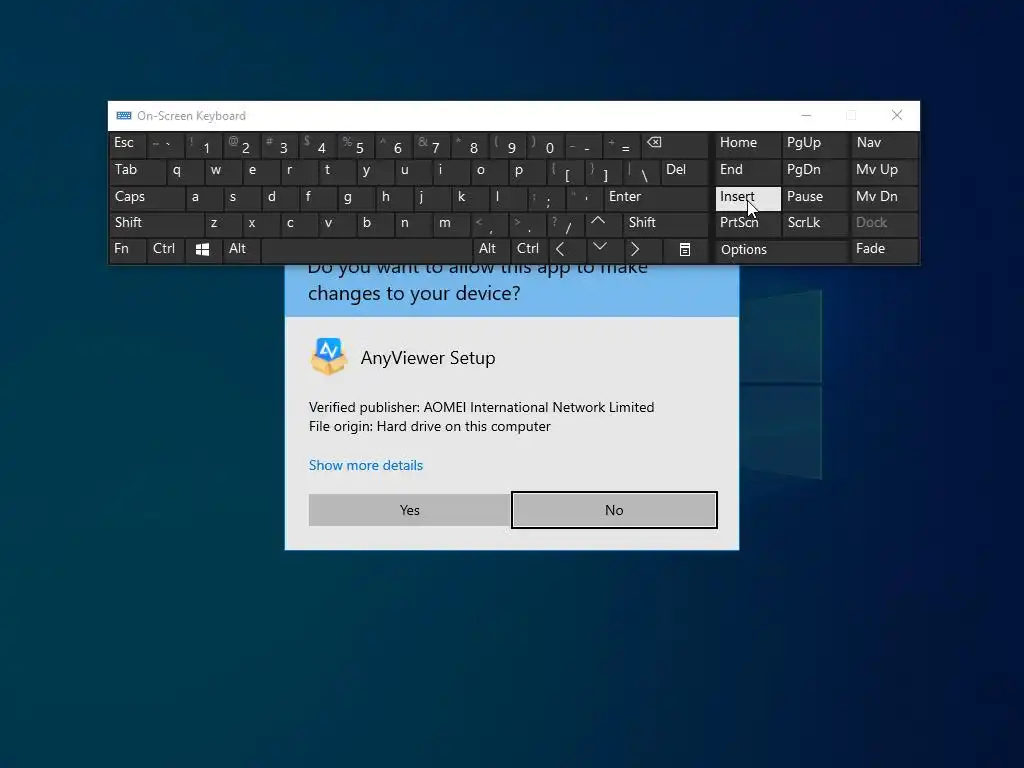Tap the letter l key

[508, 197]
